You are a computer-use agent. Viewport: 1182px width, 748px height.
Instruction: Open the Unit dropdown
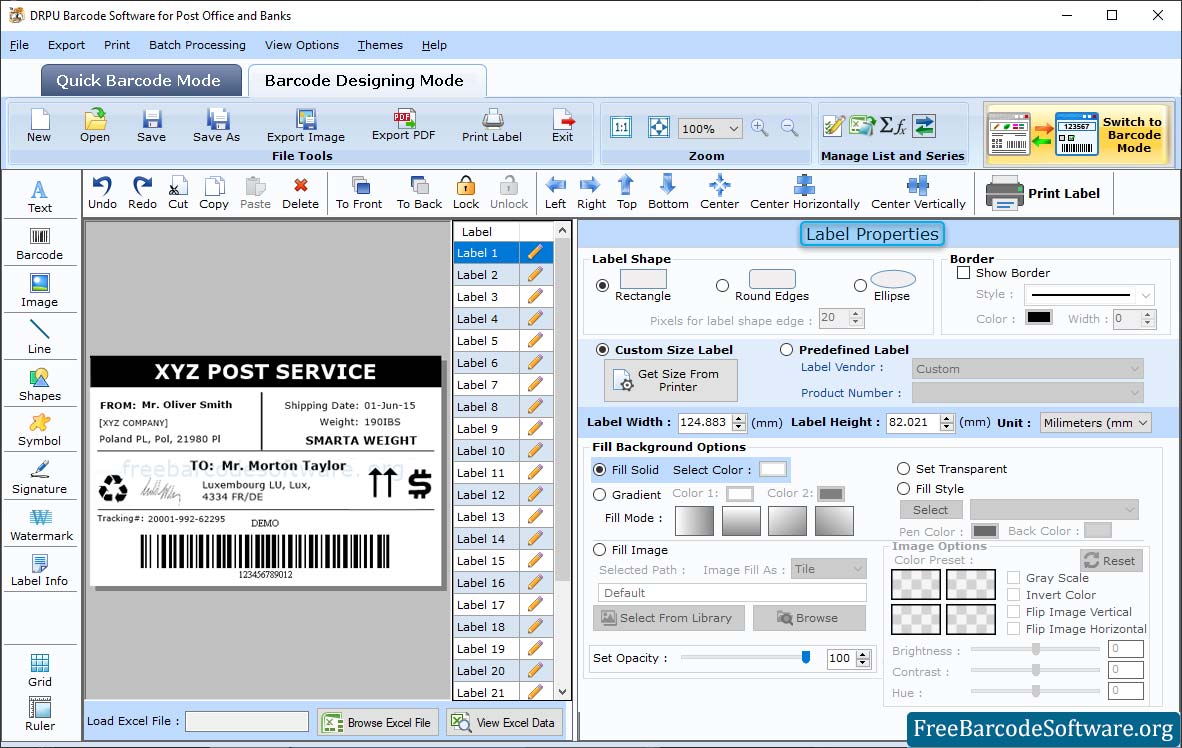point(1095,423)
